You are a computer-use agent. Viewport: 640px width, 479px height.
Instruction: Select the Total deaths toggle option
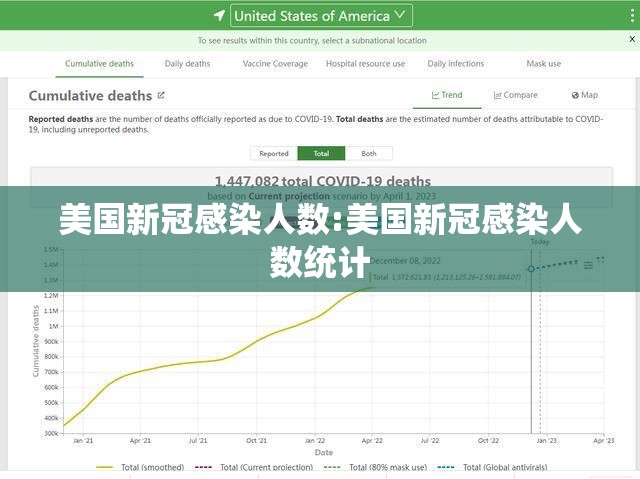pos(321,153)
